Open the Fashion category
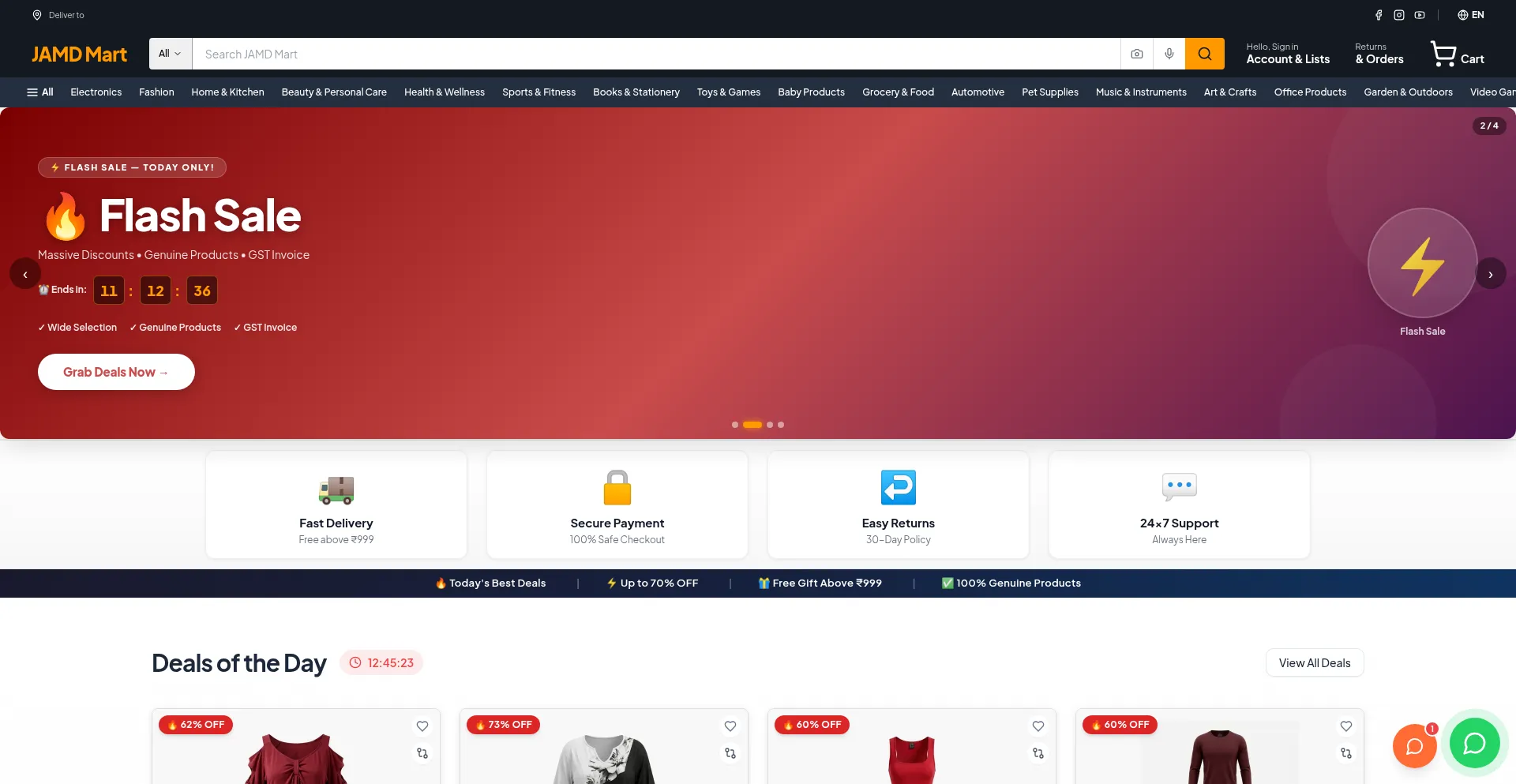The image size is (1516, 784). [156, 92]
